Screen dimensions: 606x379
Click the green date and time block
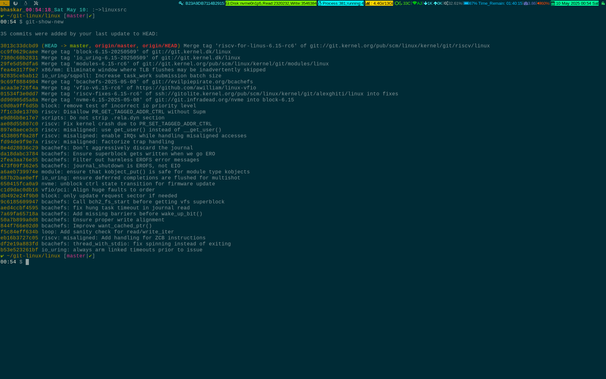574,3
